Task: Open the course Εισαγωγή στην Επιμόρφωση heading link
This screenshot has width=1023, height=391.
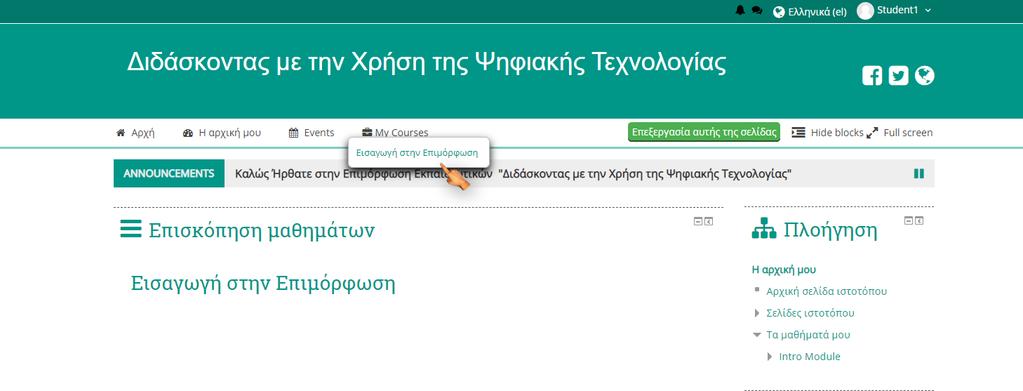Action: point(264,284)
